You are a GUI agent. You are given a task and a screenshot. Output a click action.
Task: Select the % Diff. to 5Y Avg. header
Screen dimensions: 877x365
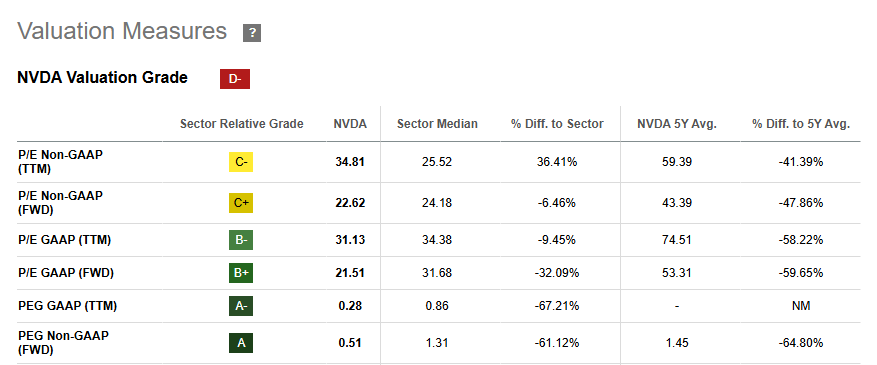801,124
